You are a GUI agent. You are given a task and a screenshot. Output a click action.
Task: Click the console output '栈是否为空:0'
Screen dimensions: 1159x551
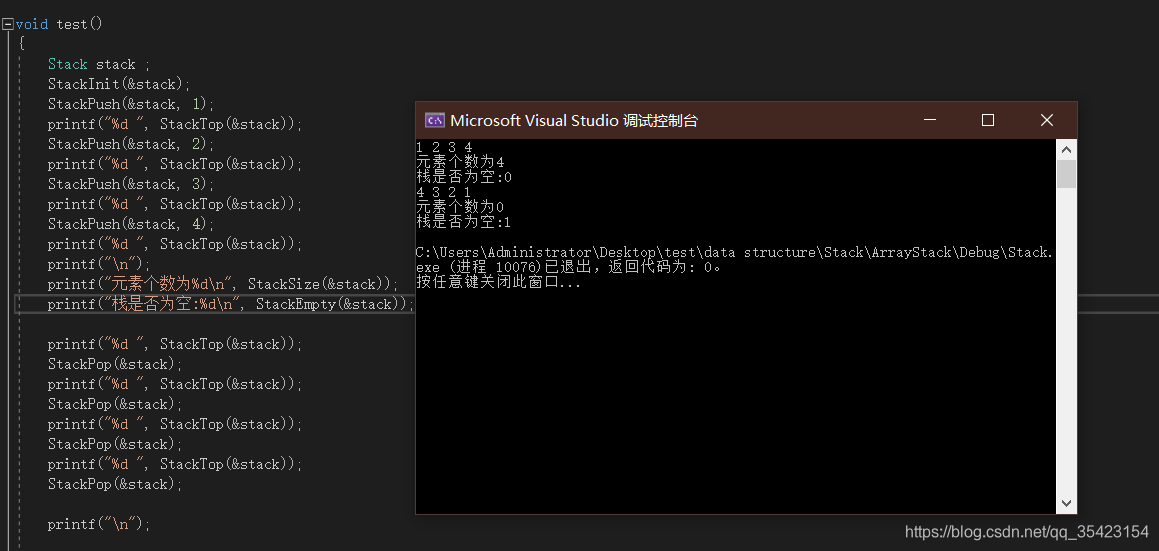(464, 178)
